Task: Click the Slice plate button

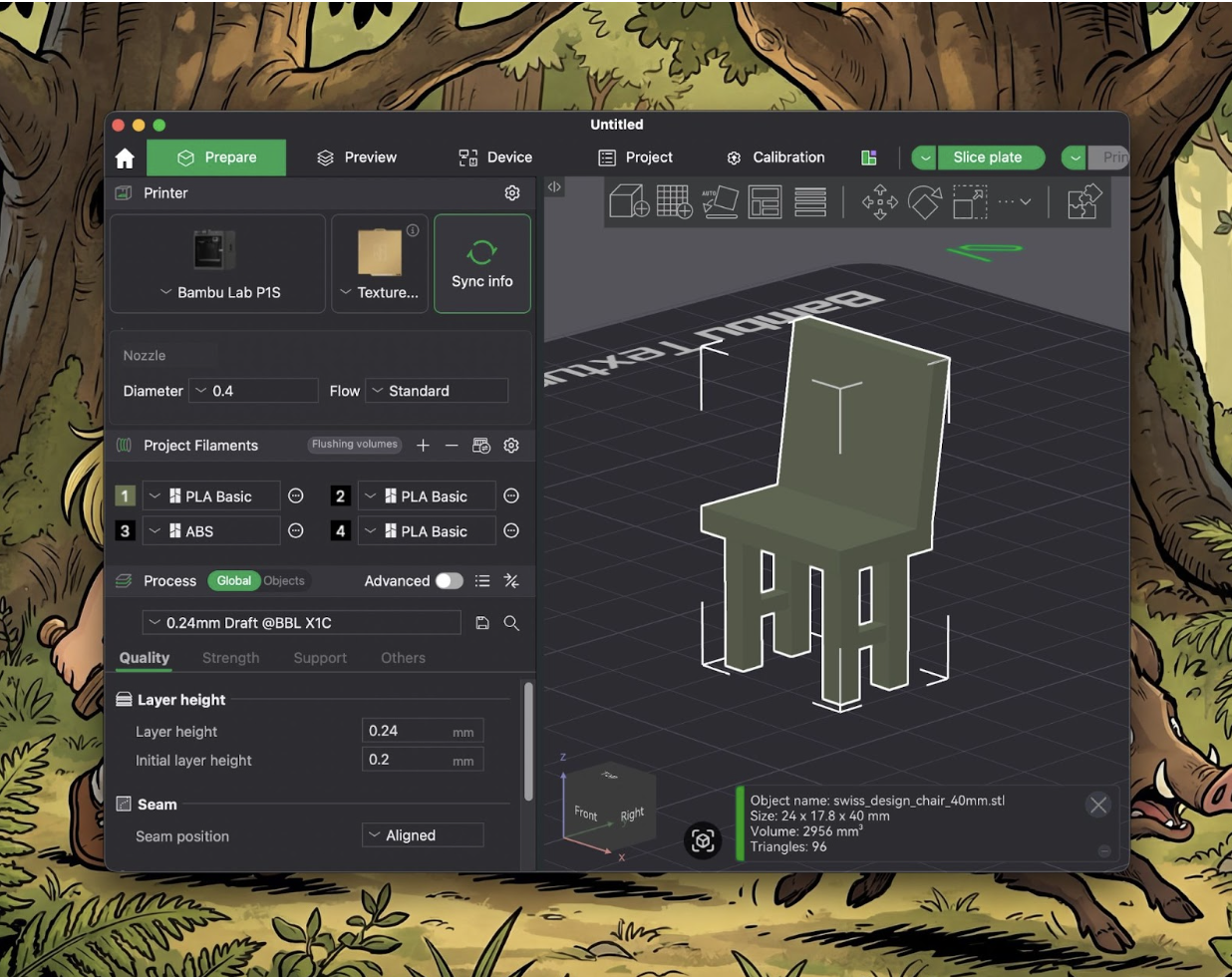Action: coord(990,157)
